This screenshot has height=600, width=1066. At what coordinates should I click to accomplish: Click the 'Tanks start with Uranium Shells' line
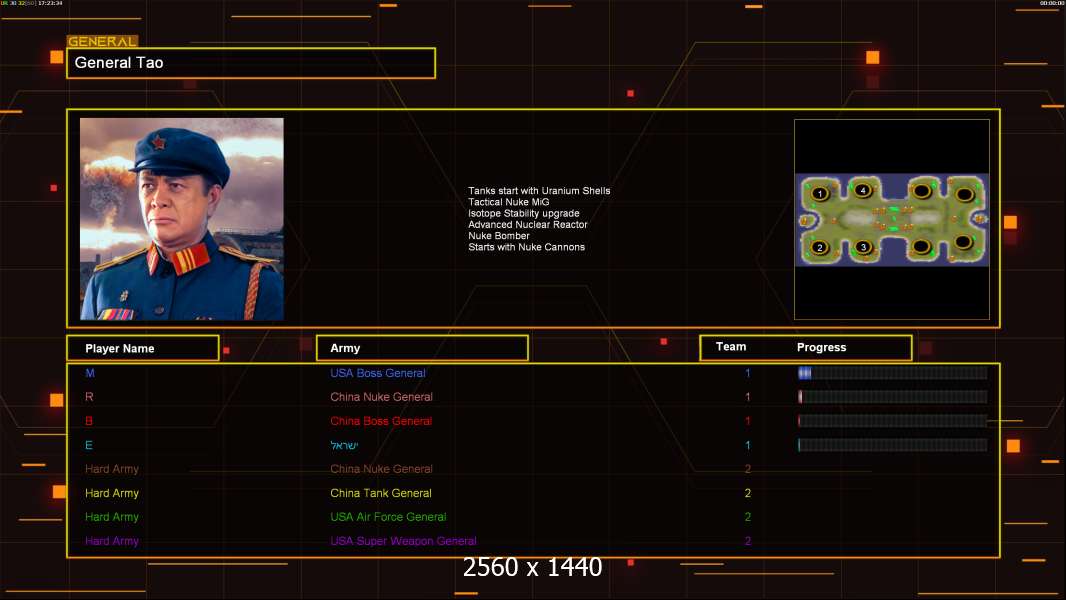[x=539, y=191]
